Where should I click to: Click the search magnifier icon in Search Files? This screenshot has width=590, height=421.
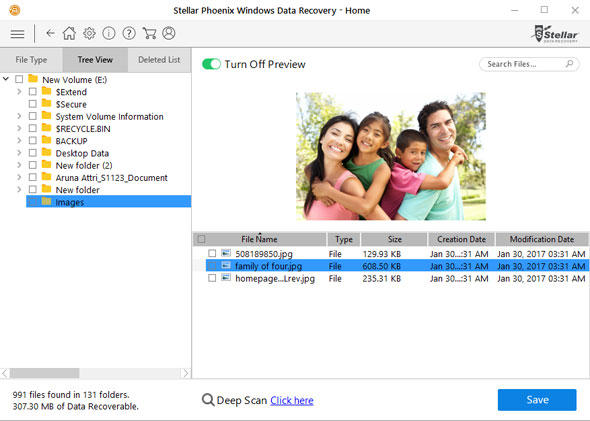coord(569,64)
